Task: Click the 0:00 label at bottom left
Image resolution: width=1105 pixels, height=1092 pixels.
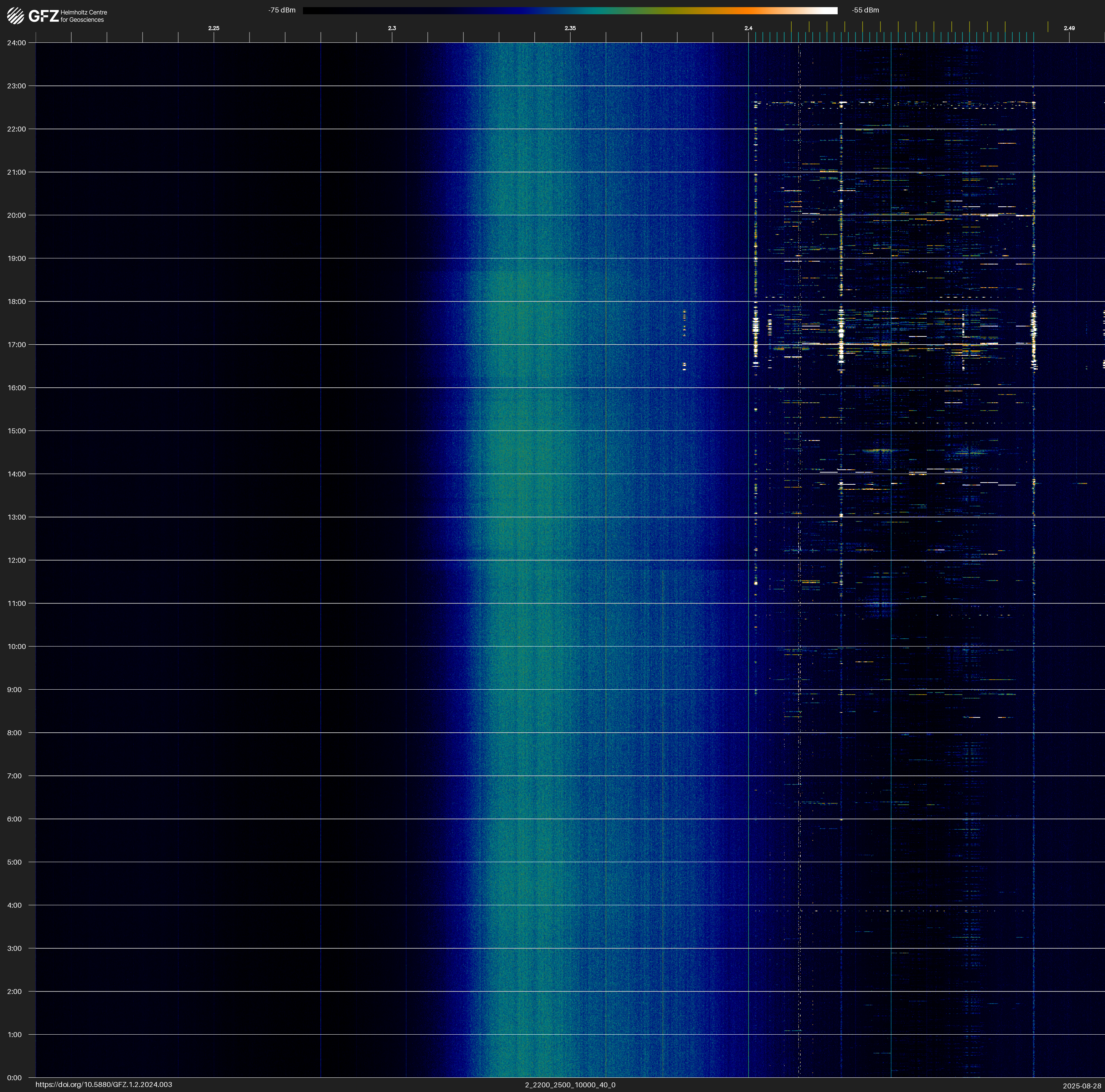Action: 14,1078
